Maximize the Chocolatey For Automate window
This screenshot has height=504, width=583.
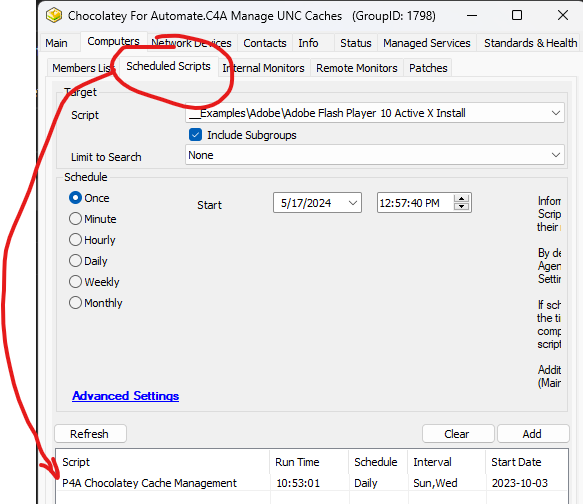pos(517,16)
